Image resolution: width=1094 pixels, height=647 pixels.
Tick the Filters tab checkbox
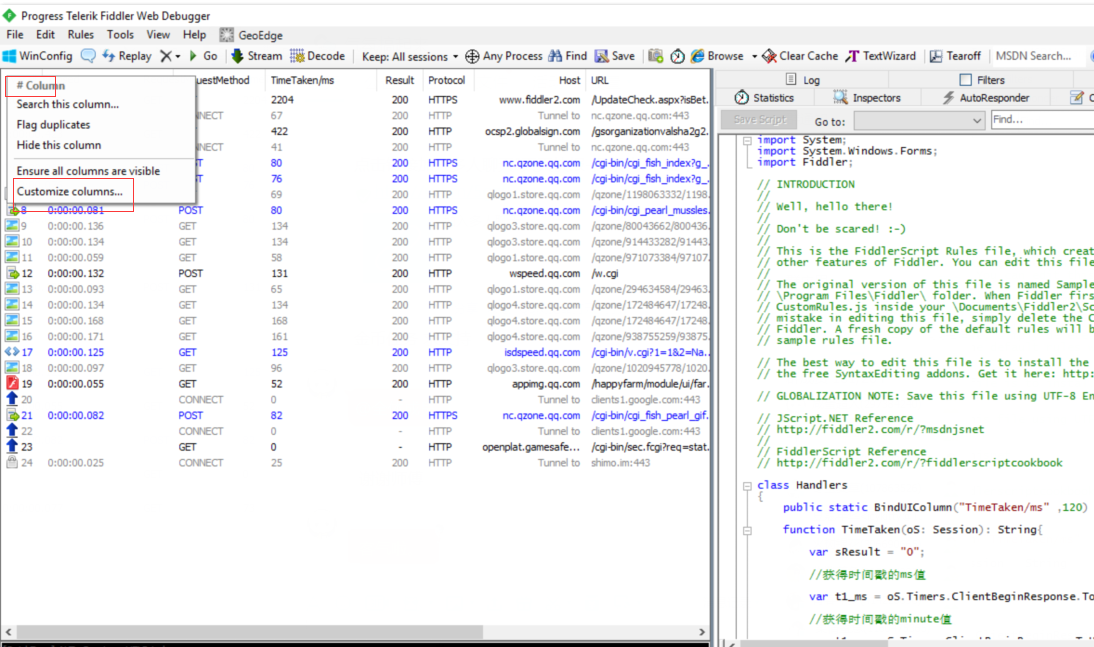[966, 80]
